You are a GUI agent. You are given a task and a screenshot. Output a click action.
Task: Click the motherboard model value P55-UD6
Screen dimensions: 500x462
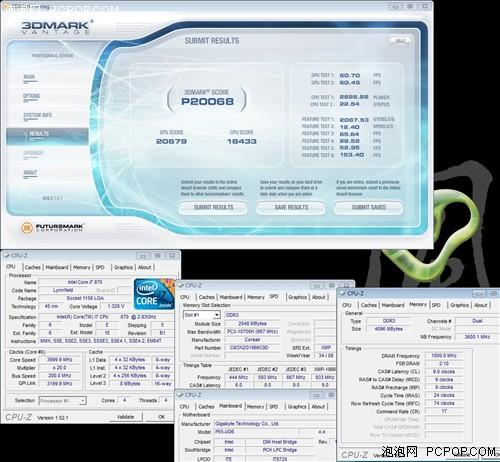point(255,432)
